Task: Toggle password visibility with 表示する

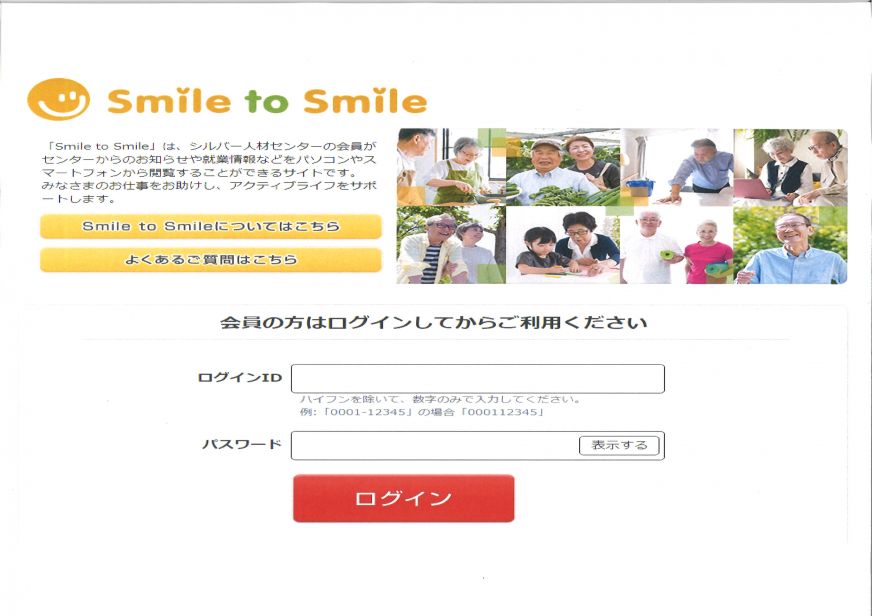Action: (620, 445)
